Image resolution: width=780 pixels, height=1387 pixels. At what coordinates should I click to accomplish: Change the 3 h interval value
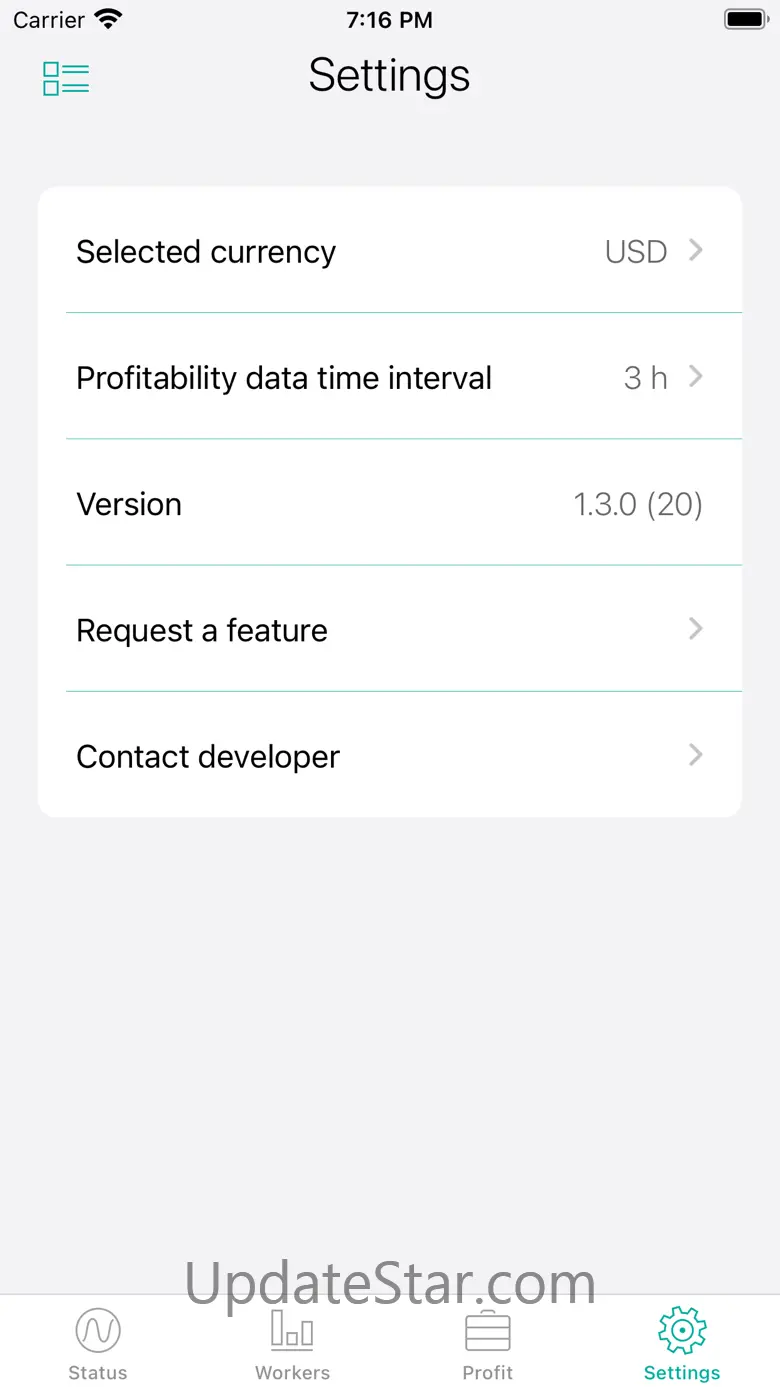coord(646,378)
